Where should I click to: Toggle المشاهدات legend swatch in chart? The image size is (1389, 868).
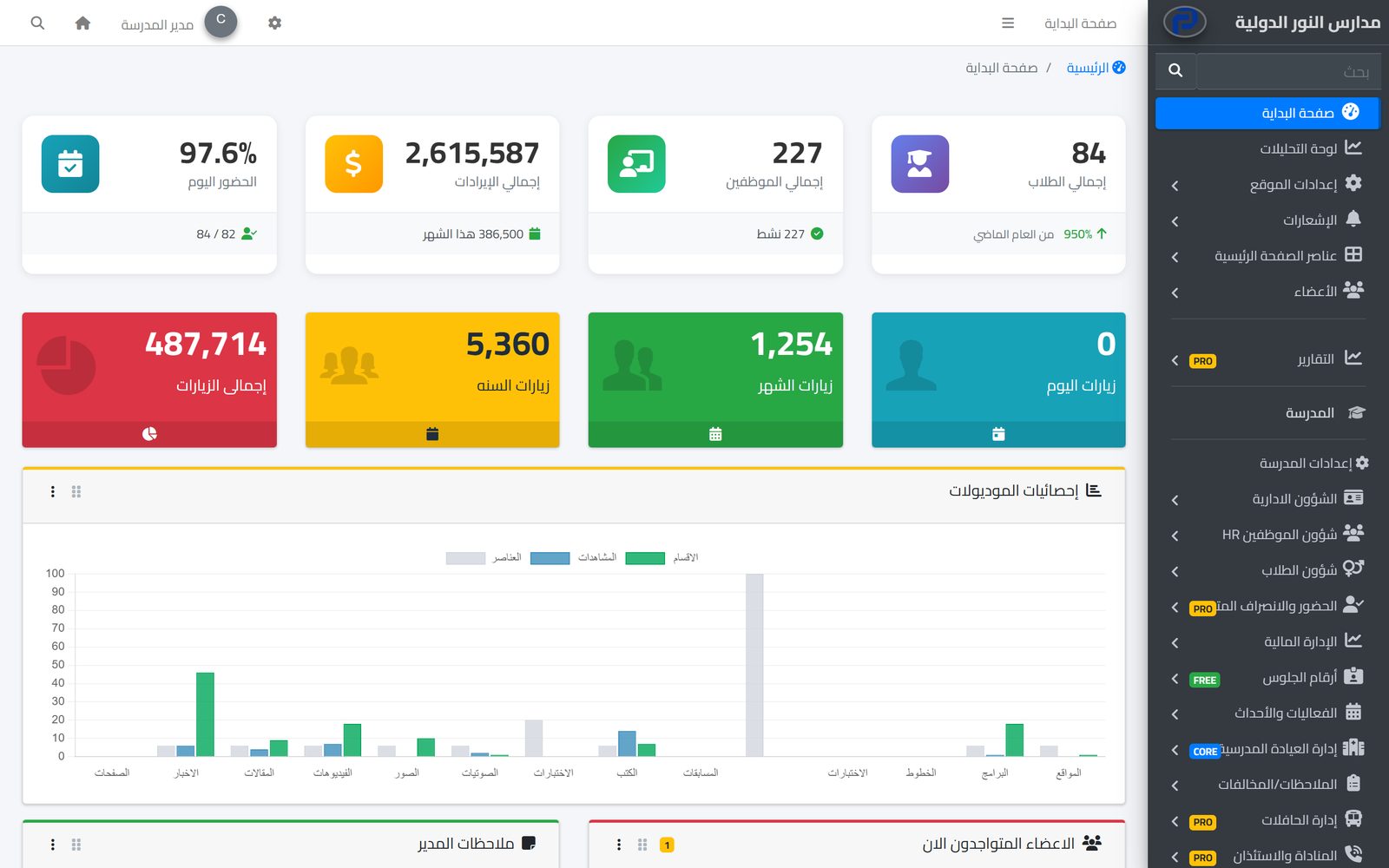(x=550, y=558)
